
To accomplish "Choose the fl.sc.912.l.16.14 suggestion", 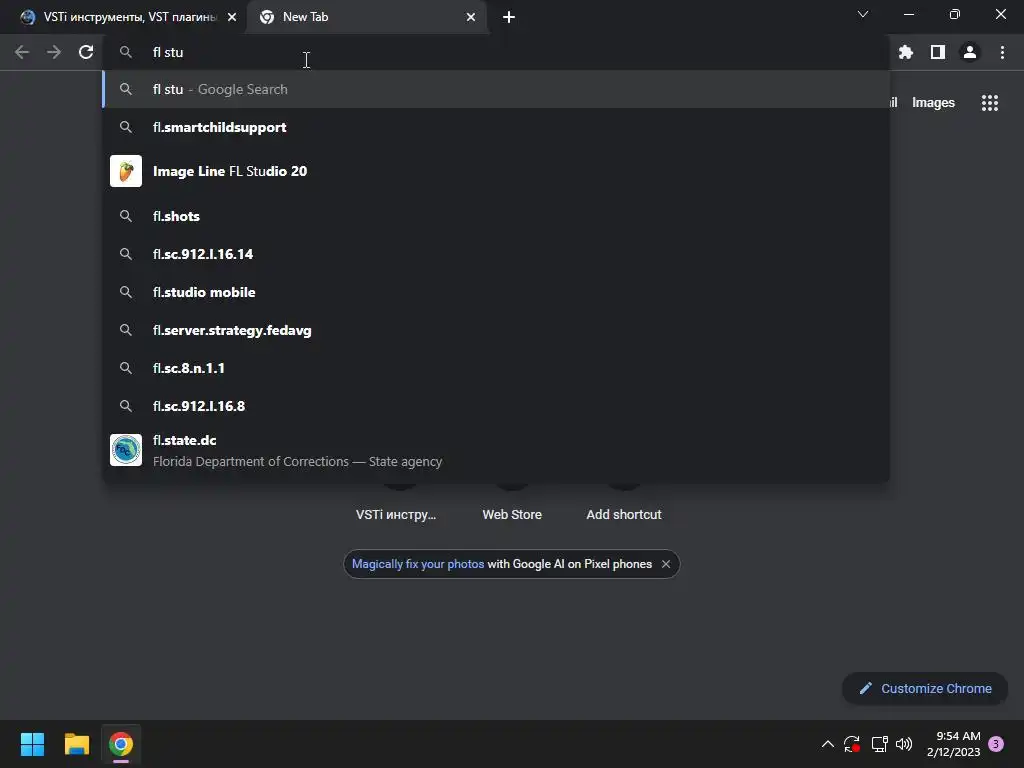I will (496, 254).
